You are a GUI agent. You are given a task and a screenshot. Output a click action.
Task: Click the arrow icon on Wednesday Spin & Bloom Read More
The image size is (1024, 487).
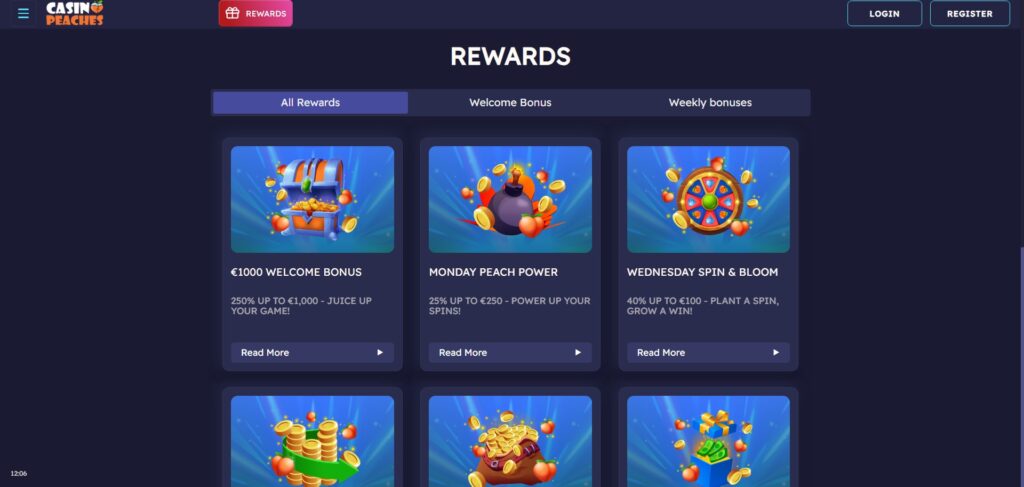coord(776,353)
